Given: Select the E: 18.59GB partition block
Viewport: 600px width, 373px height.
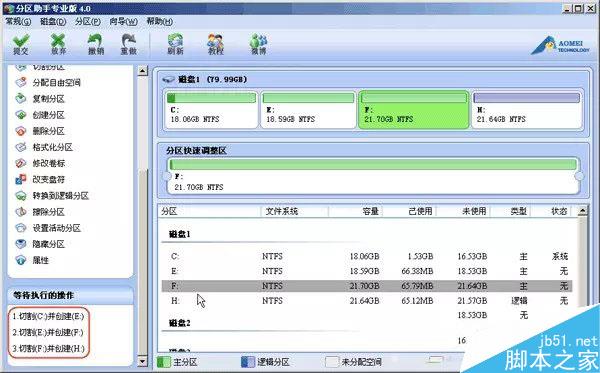Looking at the screenshot, I should point(308,109).
